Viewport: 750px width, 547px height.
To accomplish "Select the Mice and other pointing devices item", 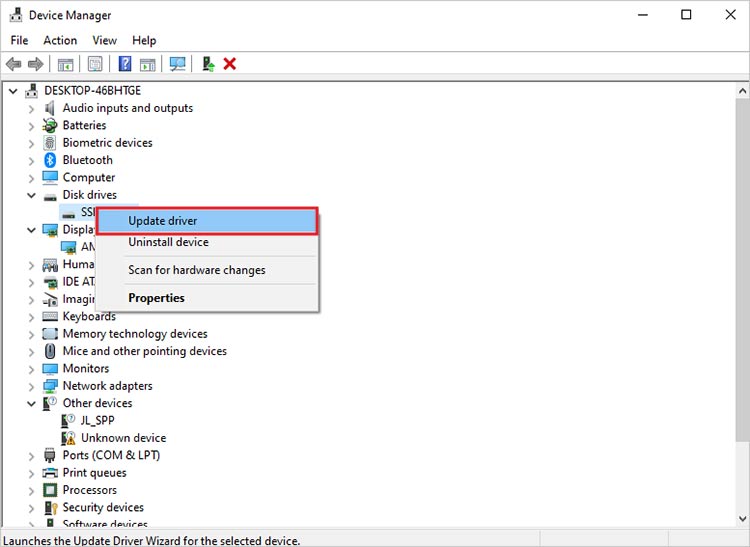I will coord(144,351).
